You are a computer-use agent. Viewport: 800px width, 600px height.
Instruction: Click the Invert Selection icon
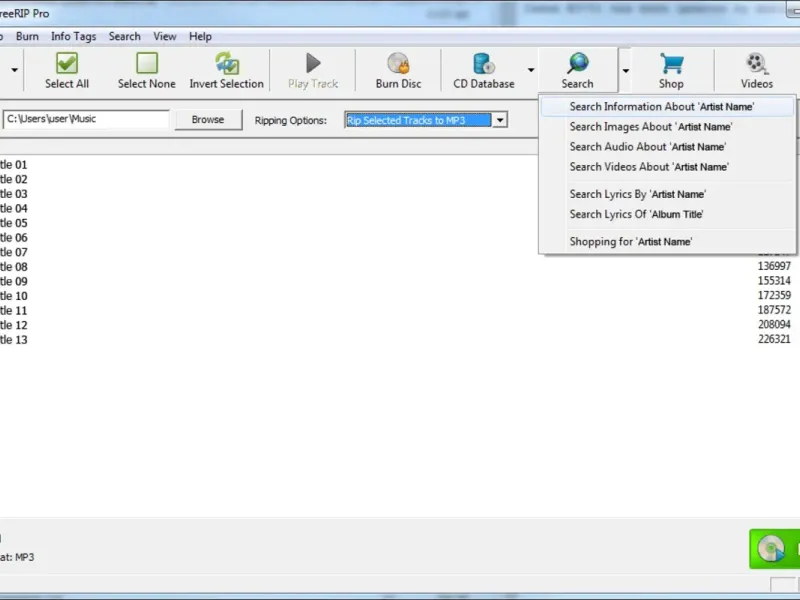point(227,63)
